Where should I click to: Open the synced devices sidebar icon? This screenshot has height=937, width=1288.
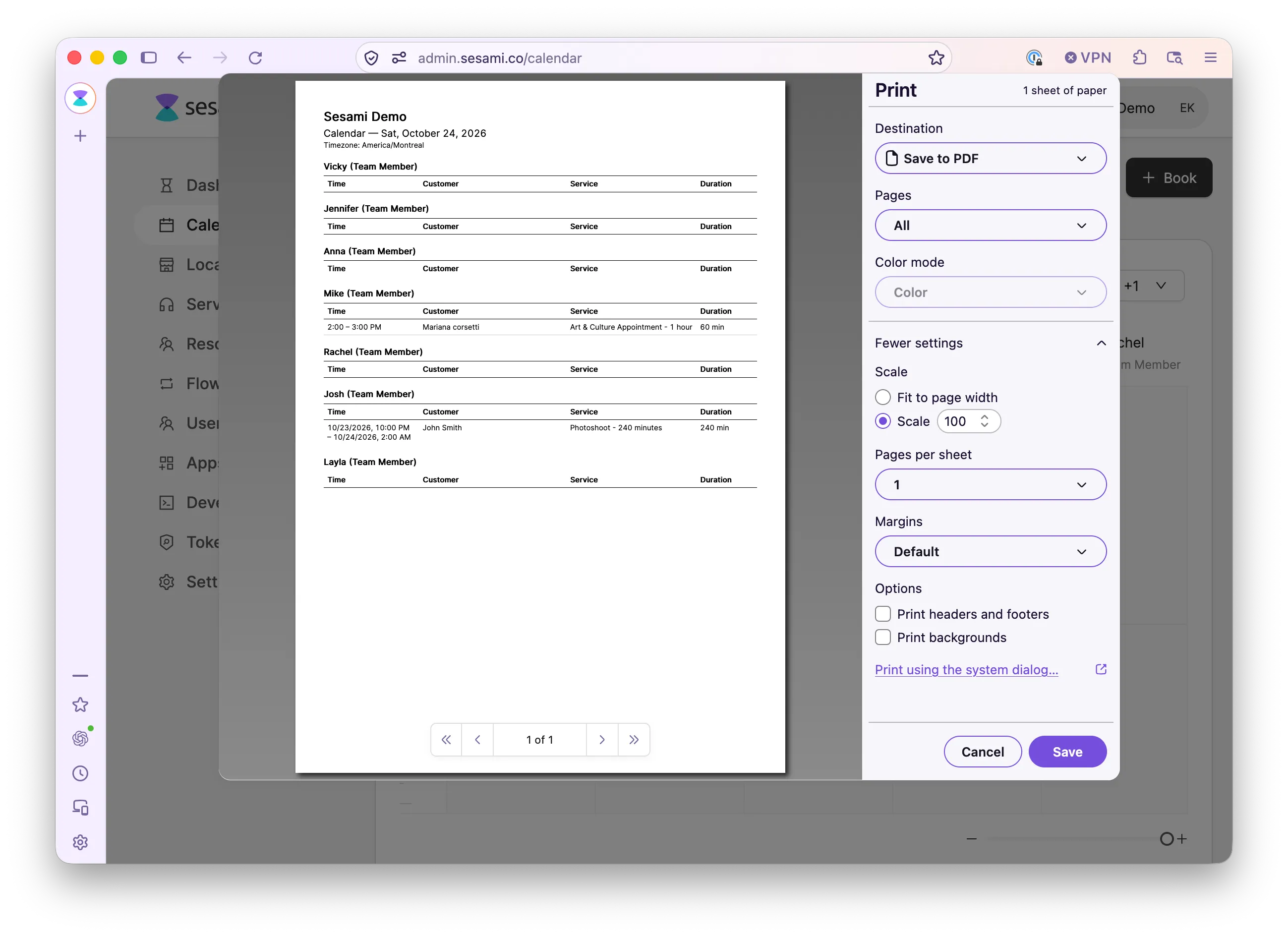(x=80, y=807)
